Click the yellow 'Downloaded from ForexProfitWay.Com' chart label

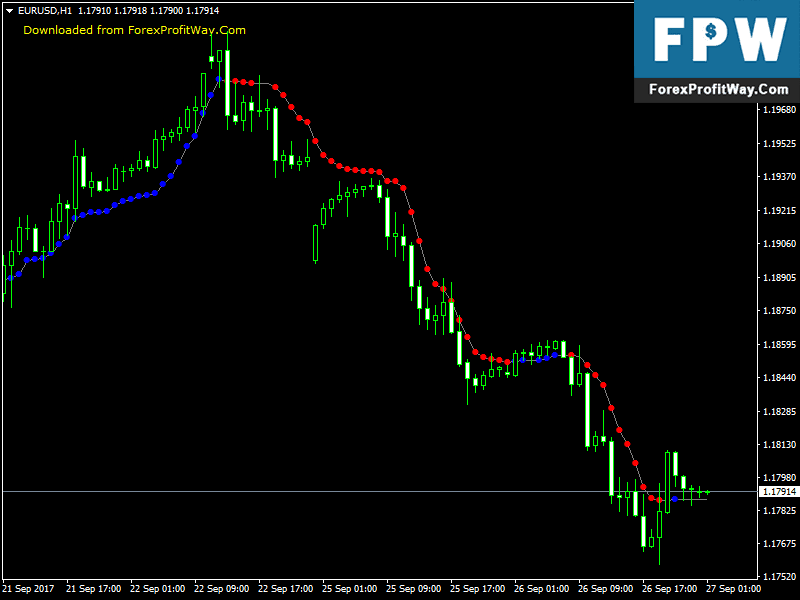134,30
